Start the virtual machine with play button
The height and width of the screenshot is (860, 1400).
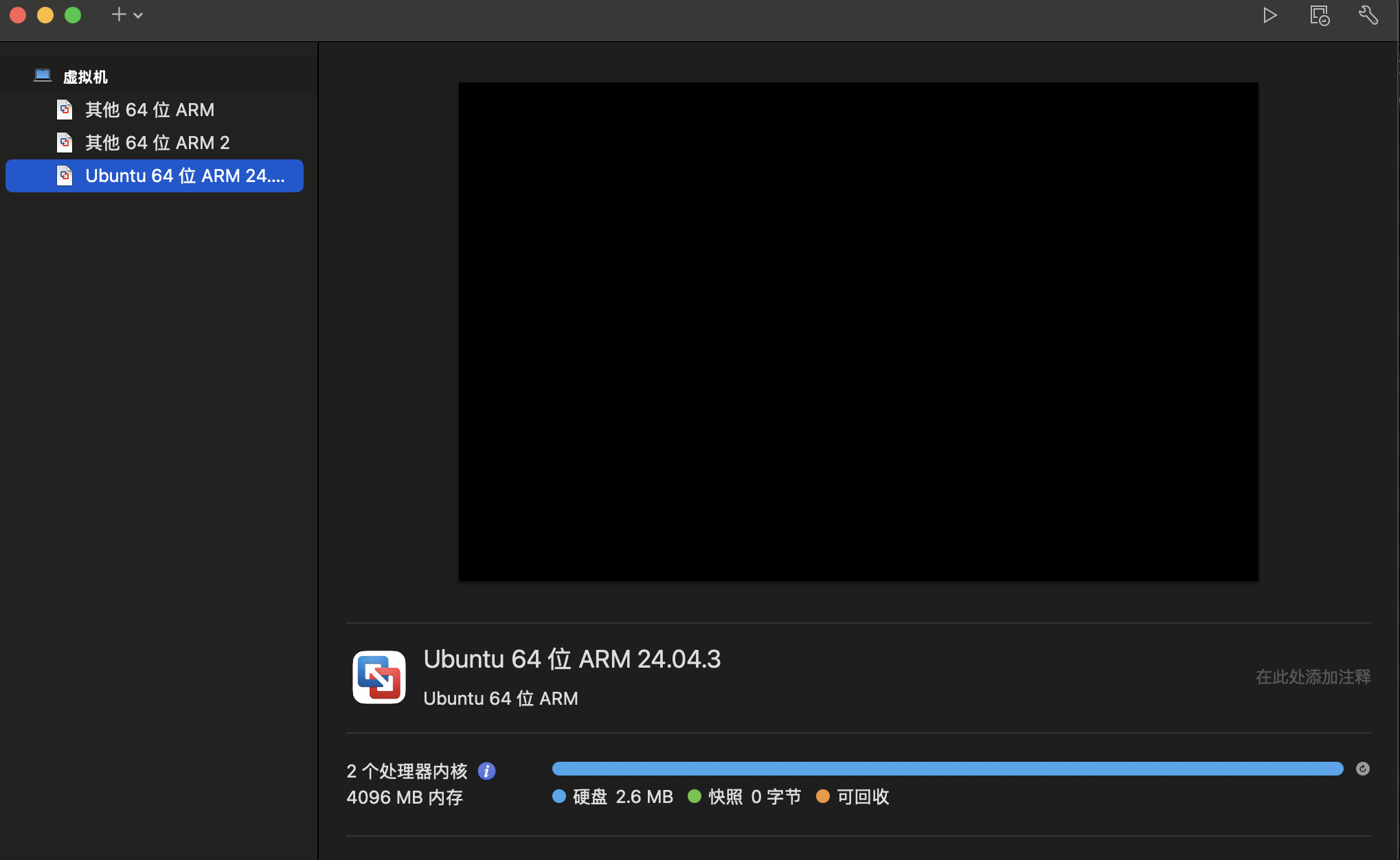(1269, 15)
